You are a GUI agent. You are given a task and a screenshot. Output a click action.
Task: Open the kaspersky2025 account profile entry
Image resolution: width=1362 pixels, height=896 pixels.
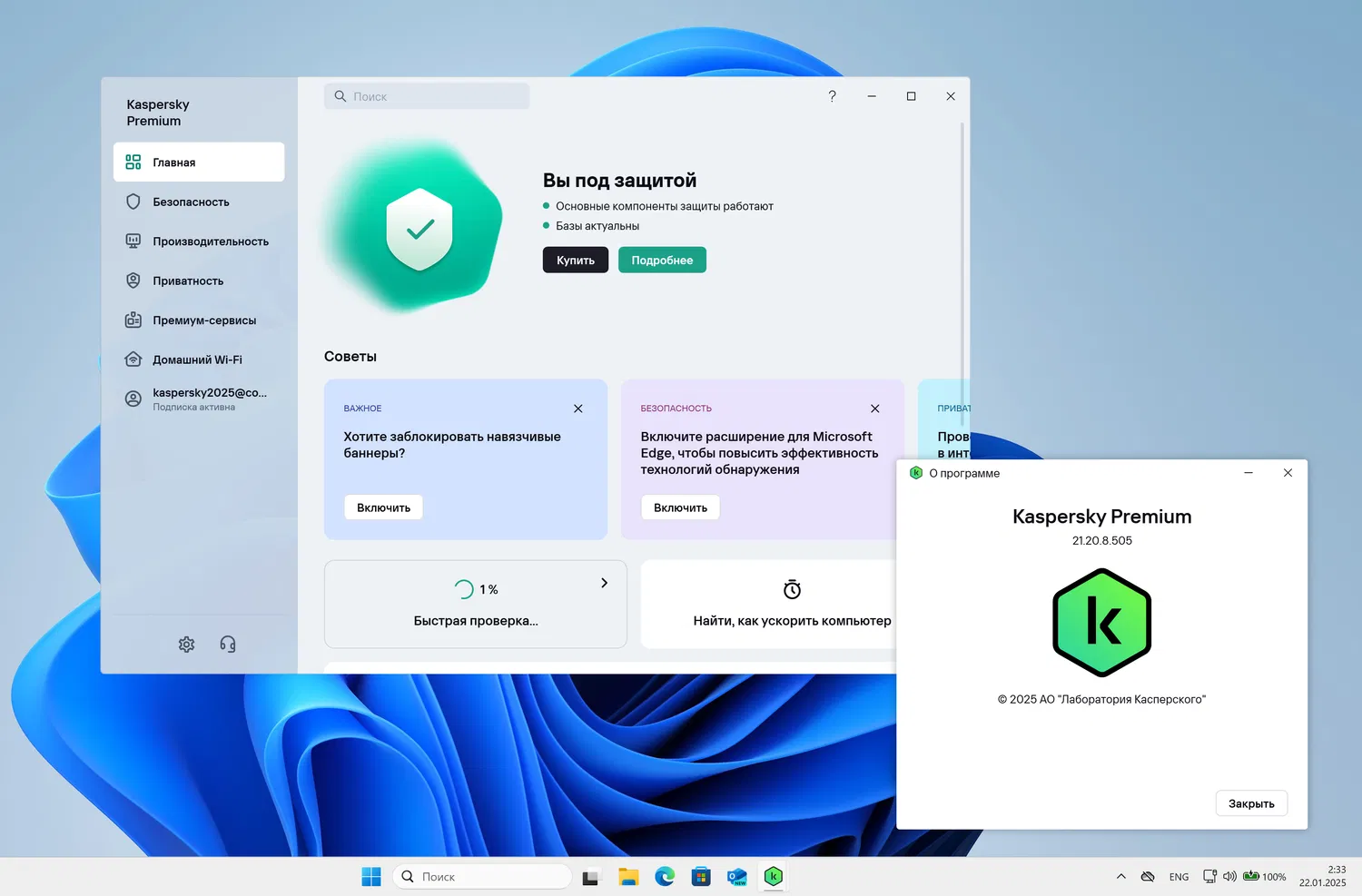tap(199, 399)
